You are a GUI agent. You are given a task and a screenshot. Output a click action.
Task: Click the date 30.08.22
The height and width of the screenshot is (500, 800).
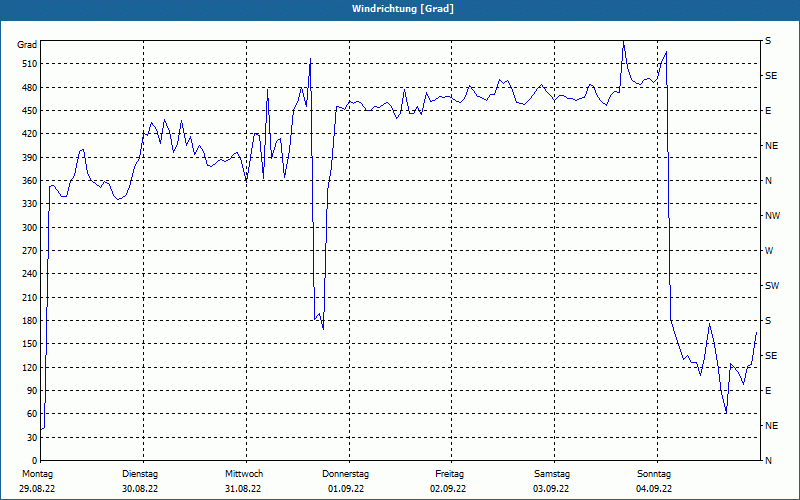pos(140,489)
